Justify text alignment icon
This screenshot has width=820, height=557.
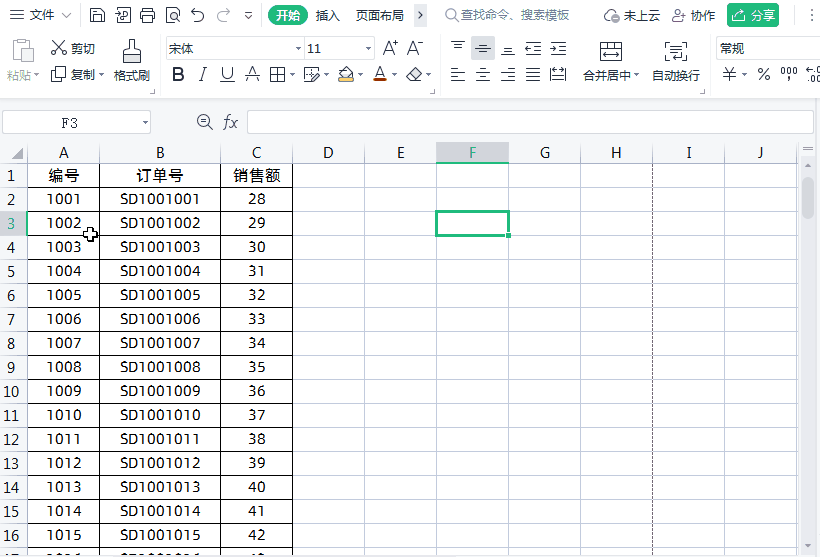533,75
